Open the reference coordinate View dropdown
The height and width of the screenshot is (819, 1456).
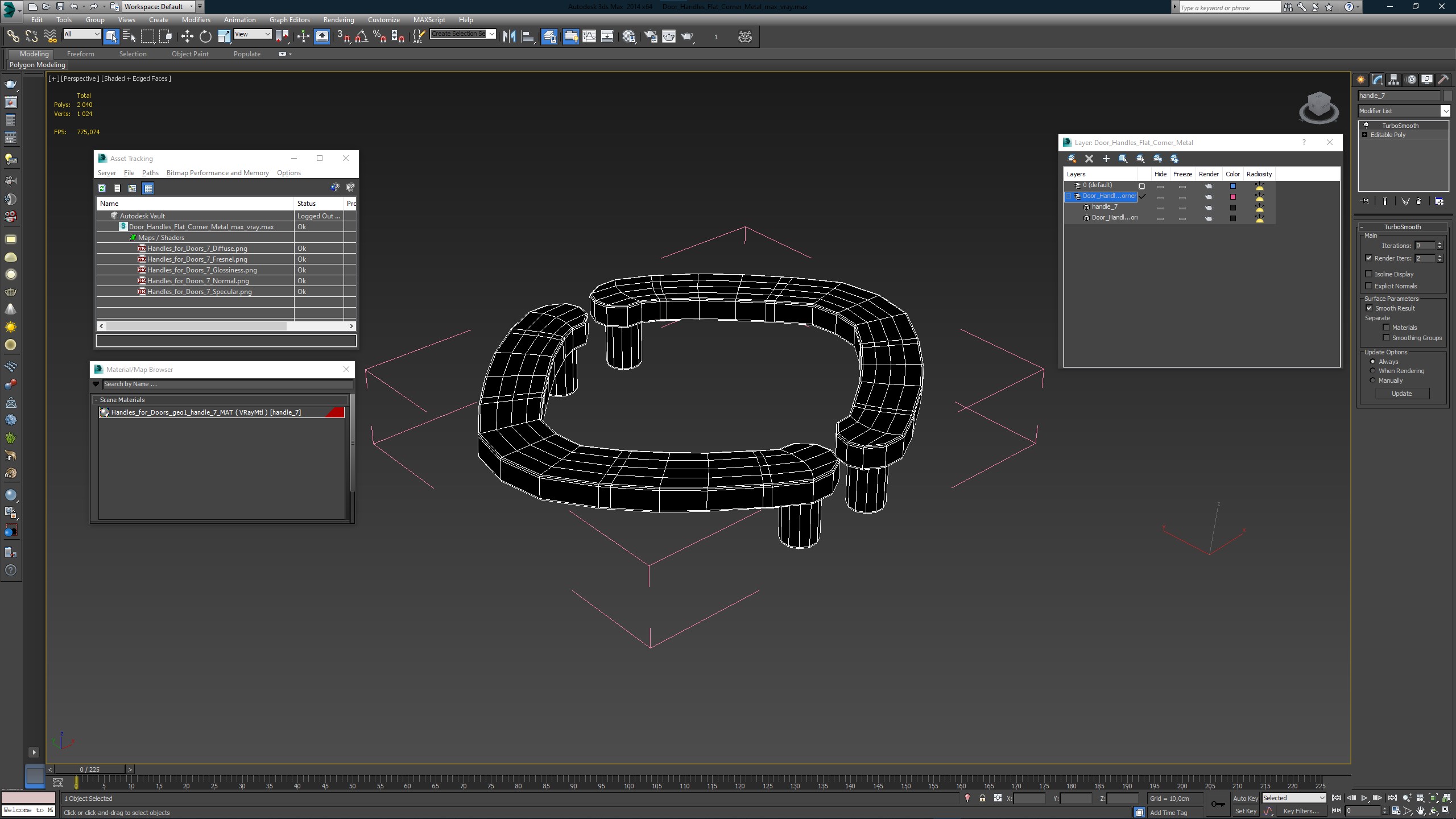[253, 34]
